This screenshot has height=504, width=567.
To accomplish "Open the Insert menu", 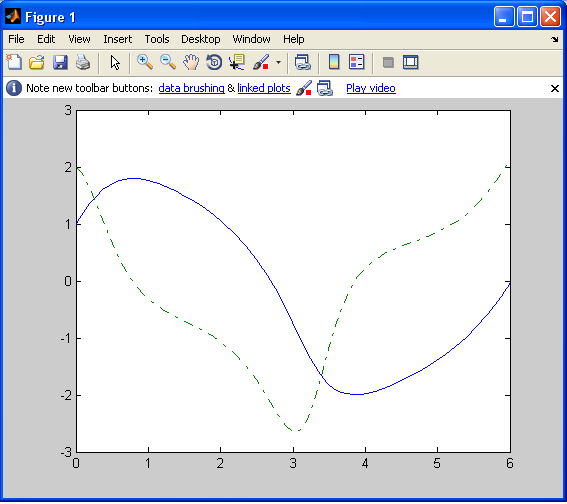I will 118,39.
